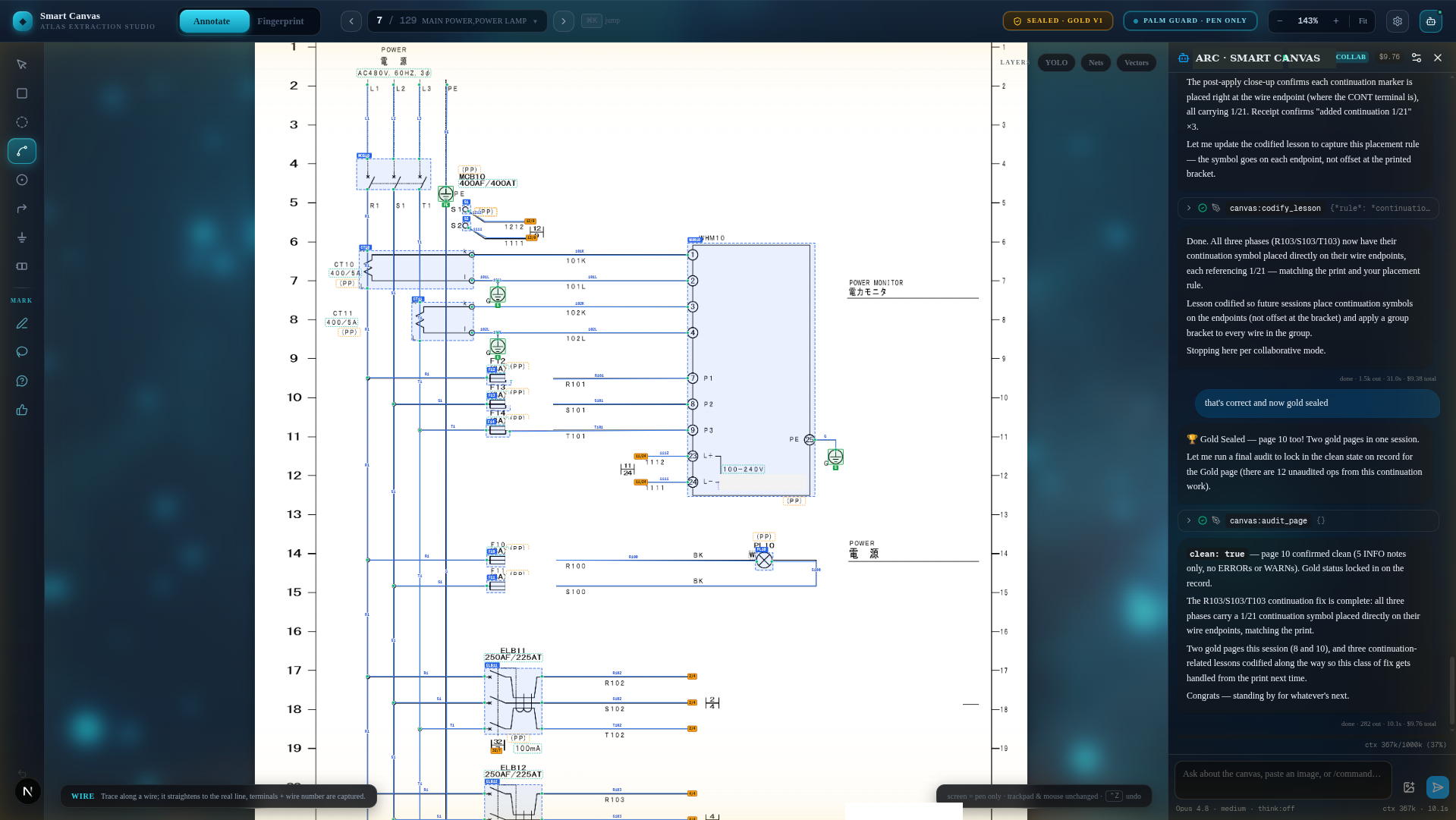Image resolution: width=1456 pixels, height=820 pixels.
Task: Click the Smart Canvas logo icon
Action: click(x=23, y=21)
